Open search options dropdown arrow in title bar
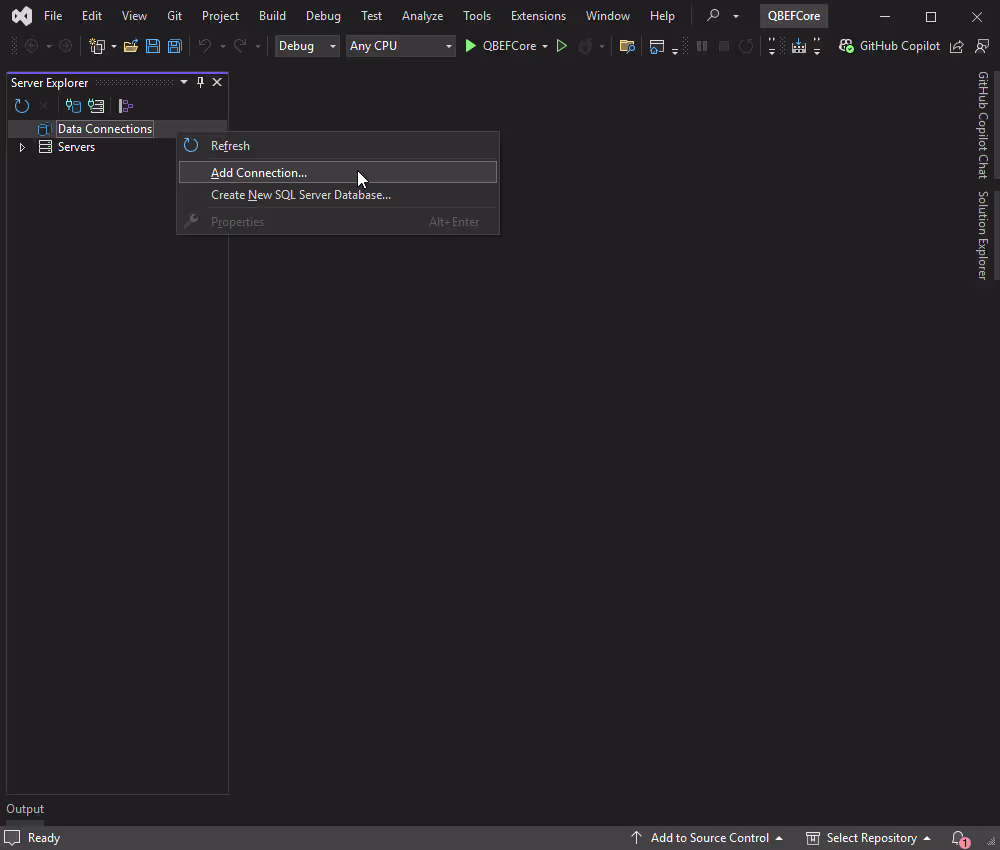Screen dimensions: 1000x850 click(x=736, y=16)
